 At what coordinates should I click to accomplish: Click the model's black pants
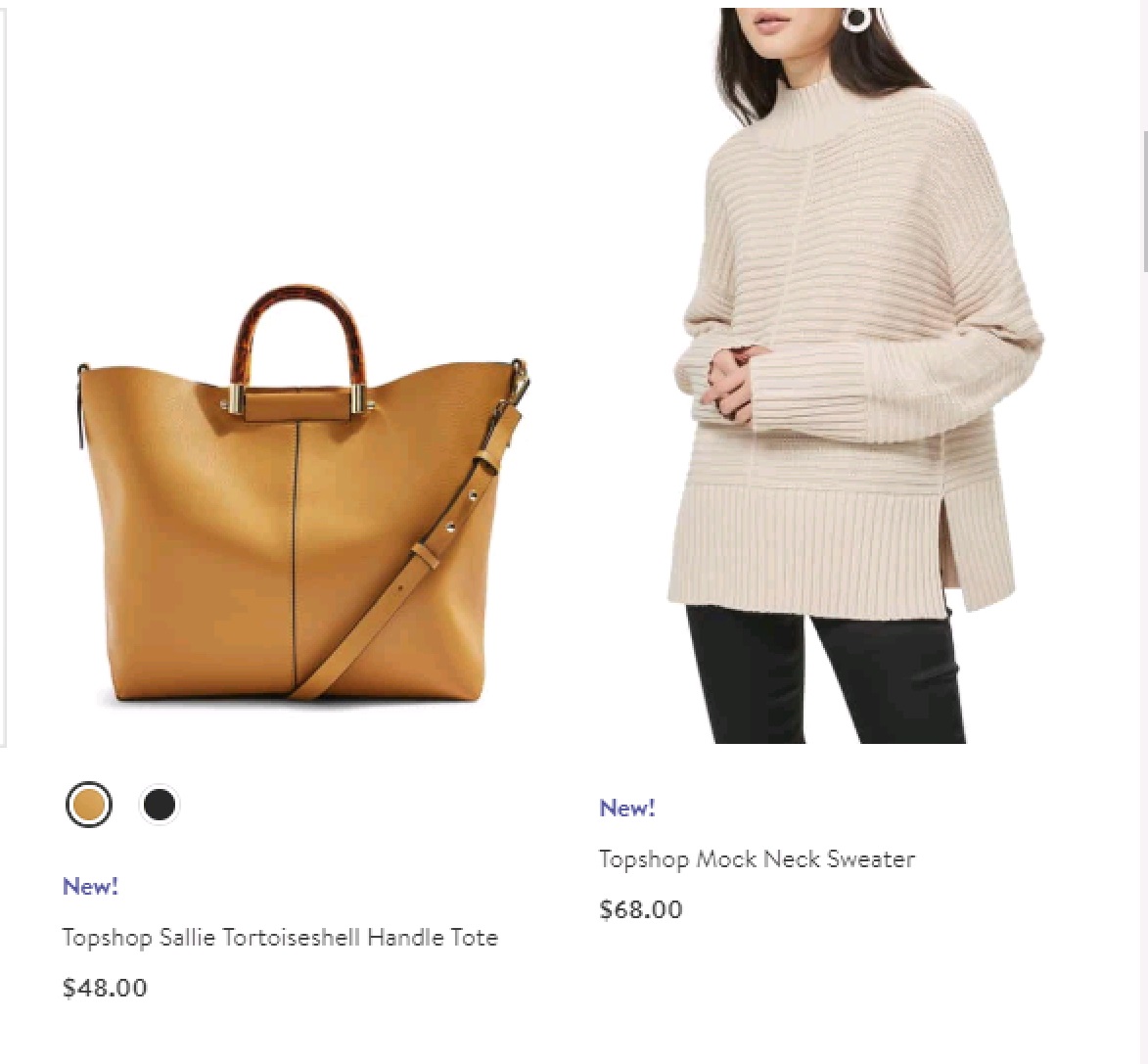tap(825, 673)
